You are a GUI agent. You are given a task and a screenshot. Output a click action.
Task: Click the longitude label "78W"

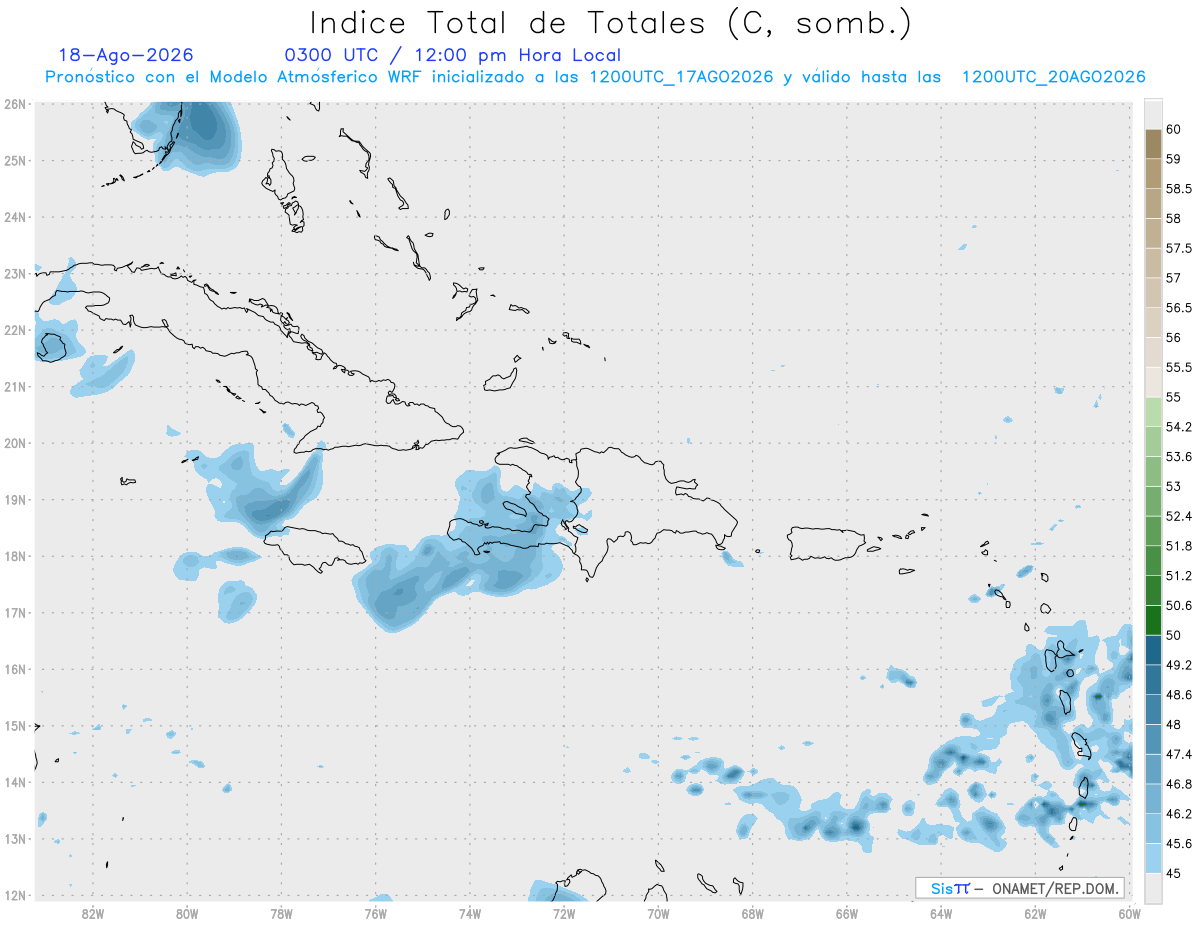(281, 913)
